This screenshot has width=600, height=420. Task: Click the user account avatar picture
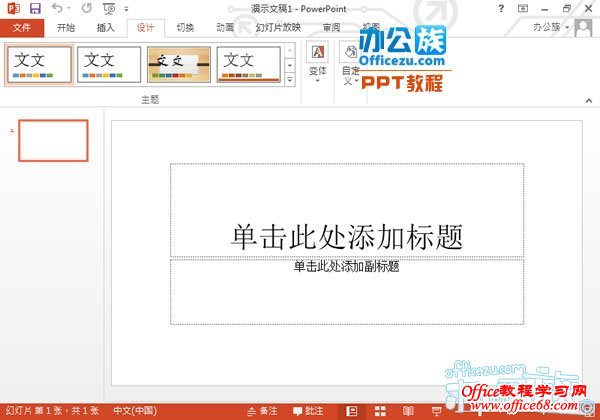(583, 28)
